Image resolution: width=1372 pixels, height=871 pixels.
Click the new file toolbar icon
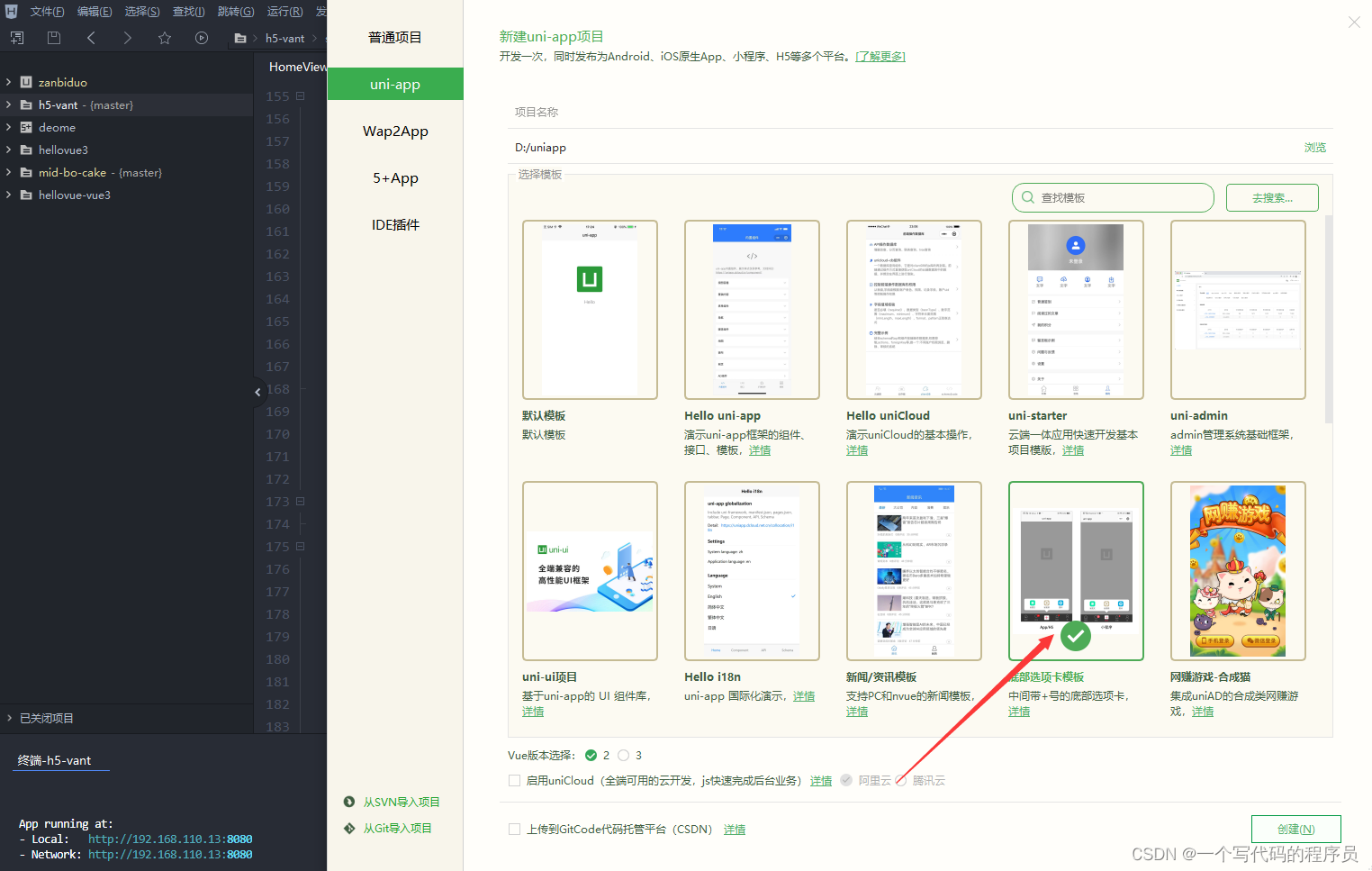pos(17,38)
